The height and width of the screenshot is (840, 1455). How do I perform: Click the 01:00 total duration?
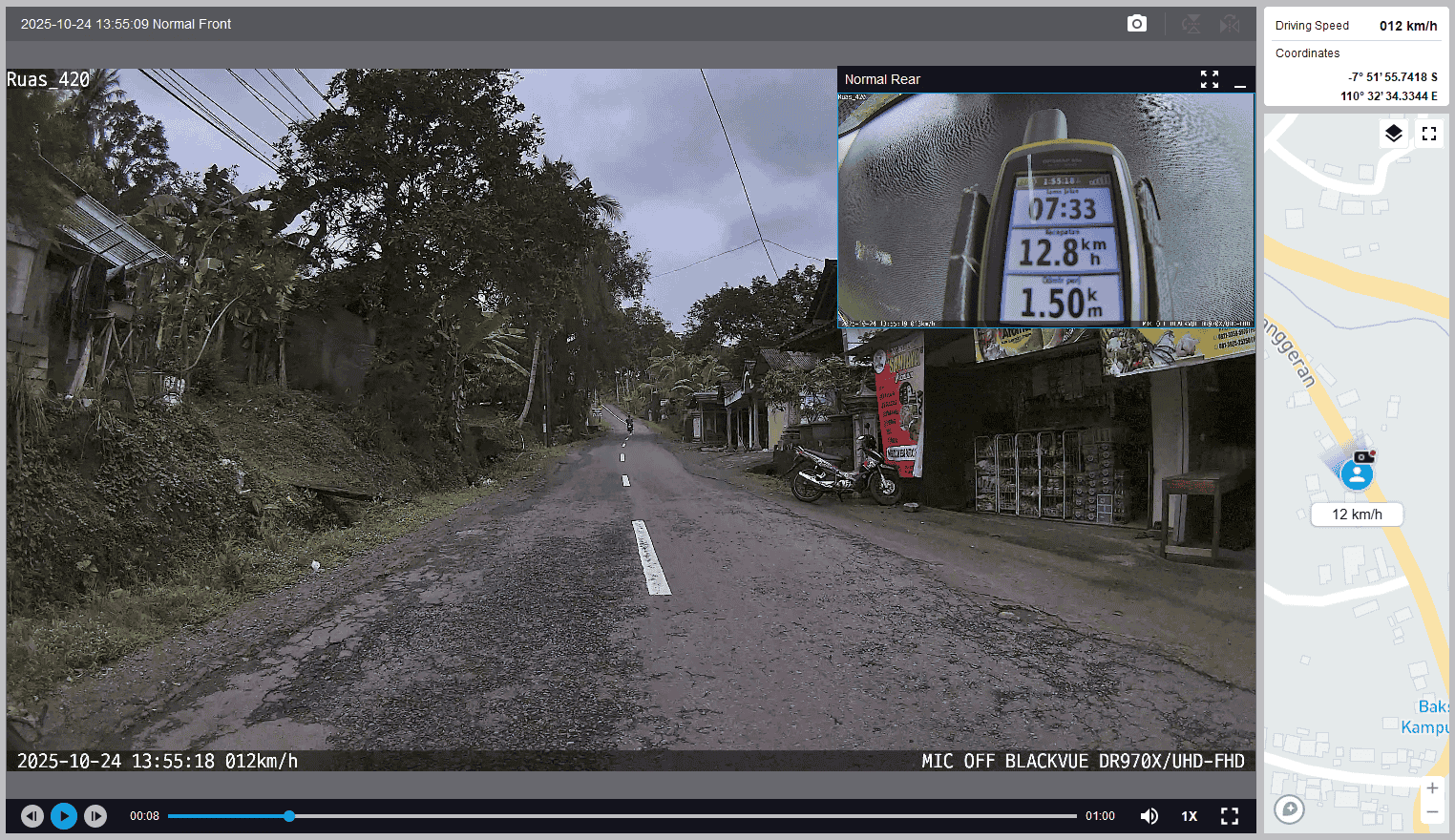[1100, 816]
